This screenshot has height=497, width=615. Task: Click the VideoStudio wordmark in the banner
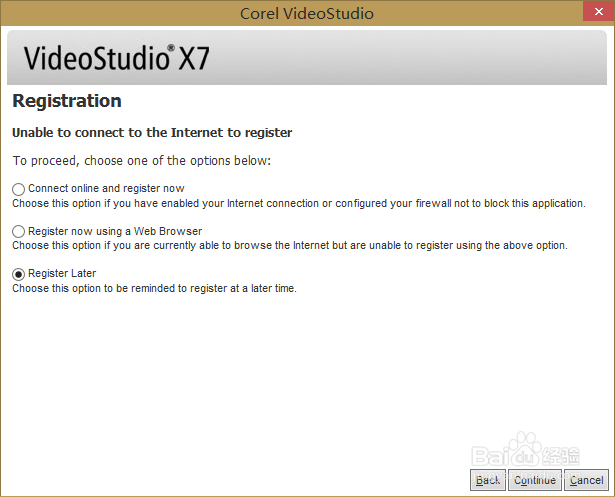click(96, 58)
